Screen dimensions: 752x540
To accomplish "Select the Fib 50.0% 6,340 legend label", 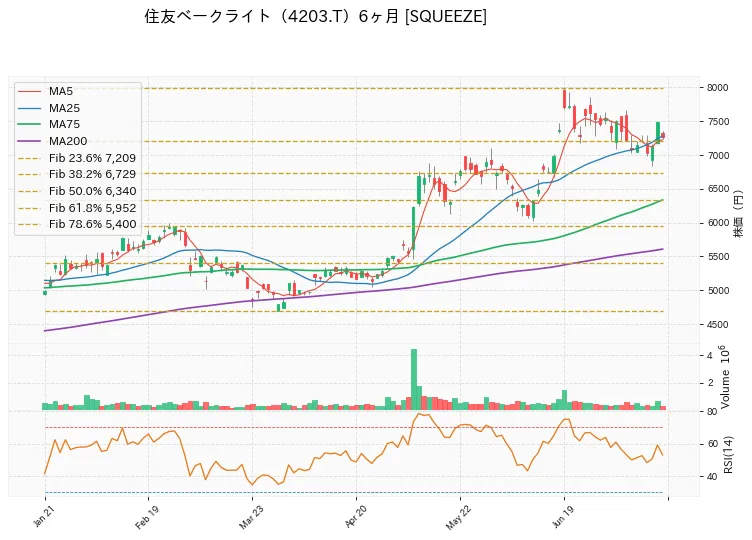I will [92, 191].
